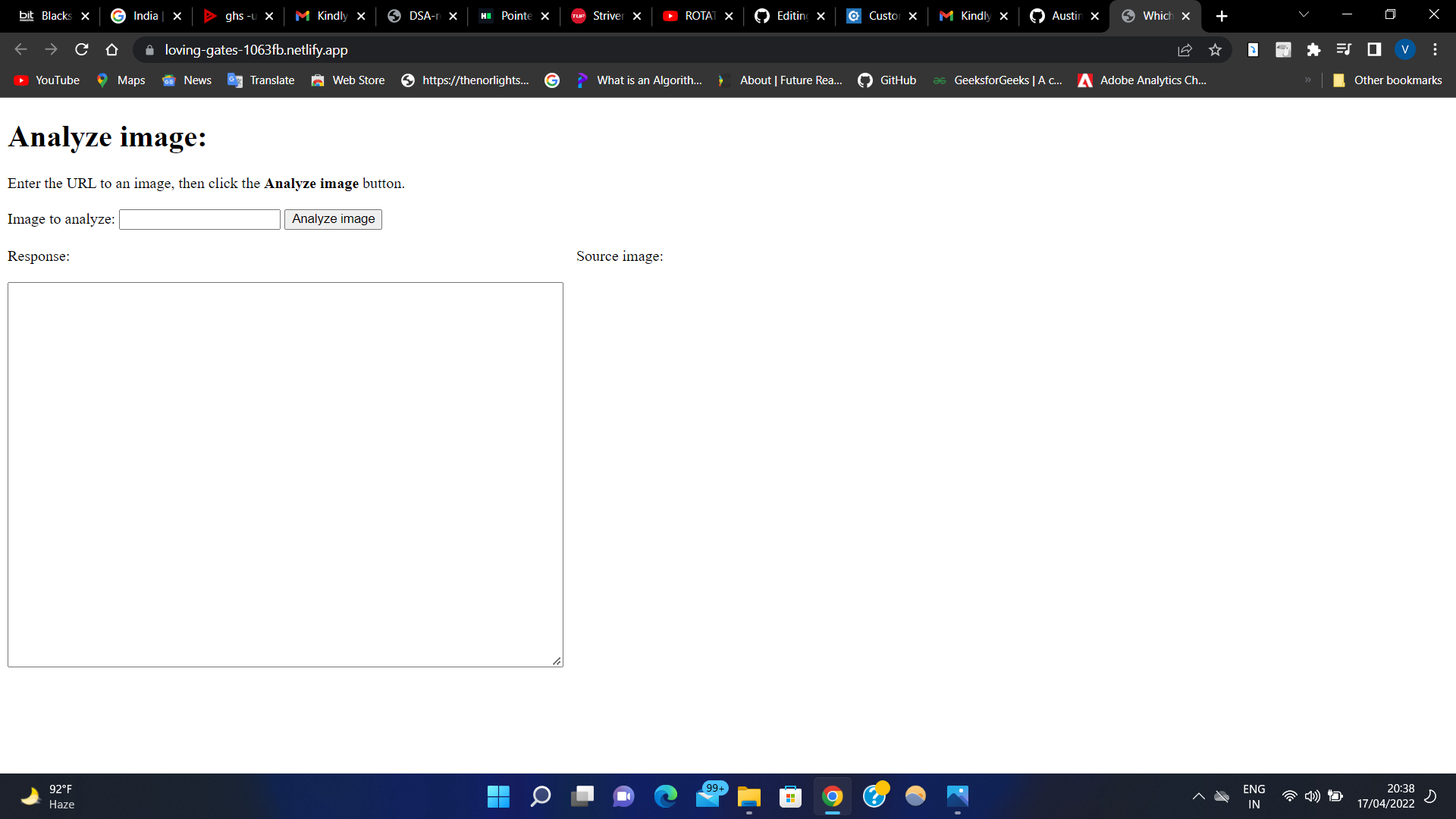Click the Image to analyze input field
This screenshot has height=819, width=1456.
pos(199,220)
